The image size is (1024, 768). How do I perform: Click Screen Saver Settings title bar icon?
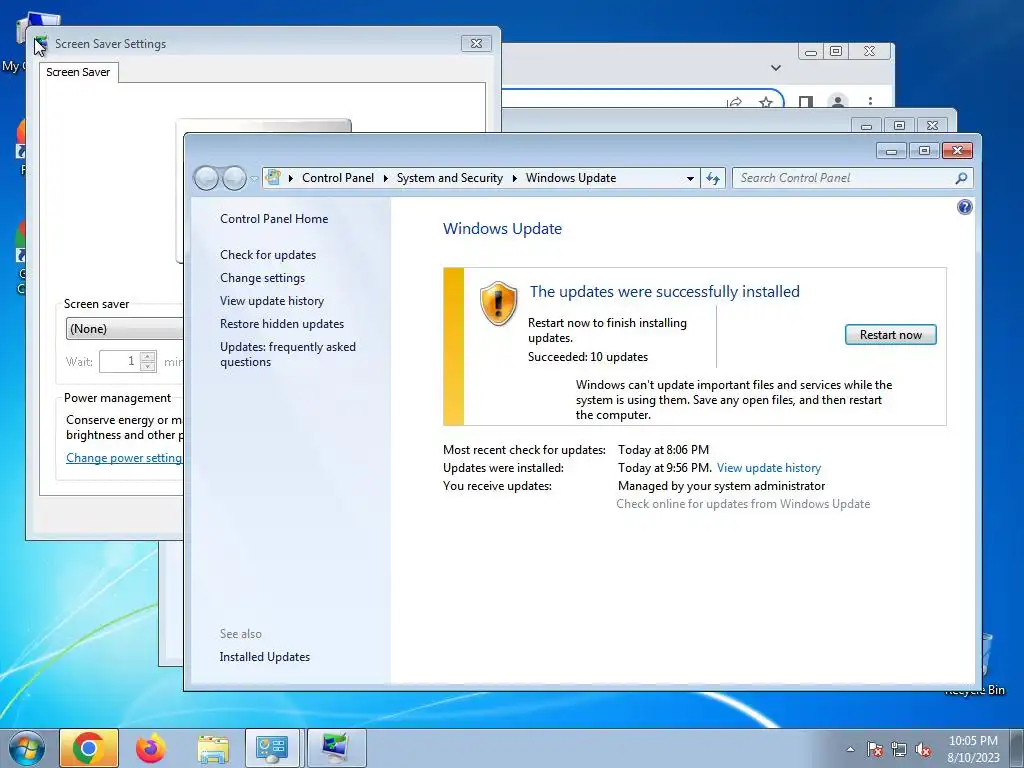point(41,44)
